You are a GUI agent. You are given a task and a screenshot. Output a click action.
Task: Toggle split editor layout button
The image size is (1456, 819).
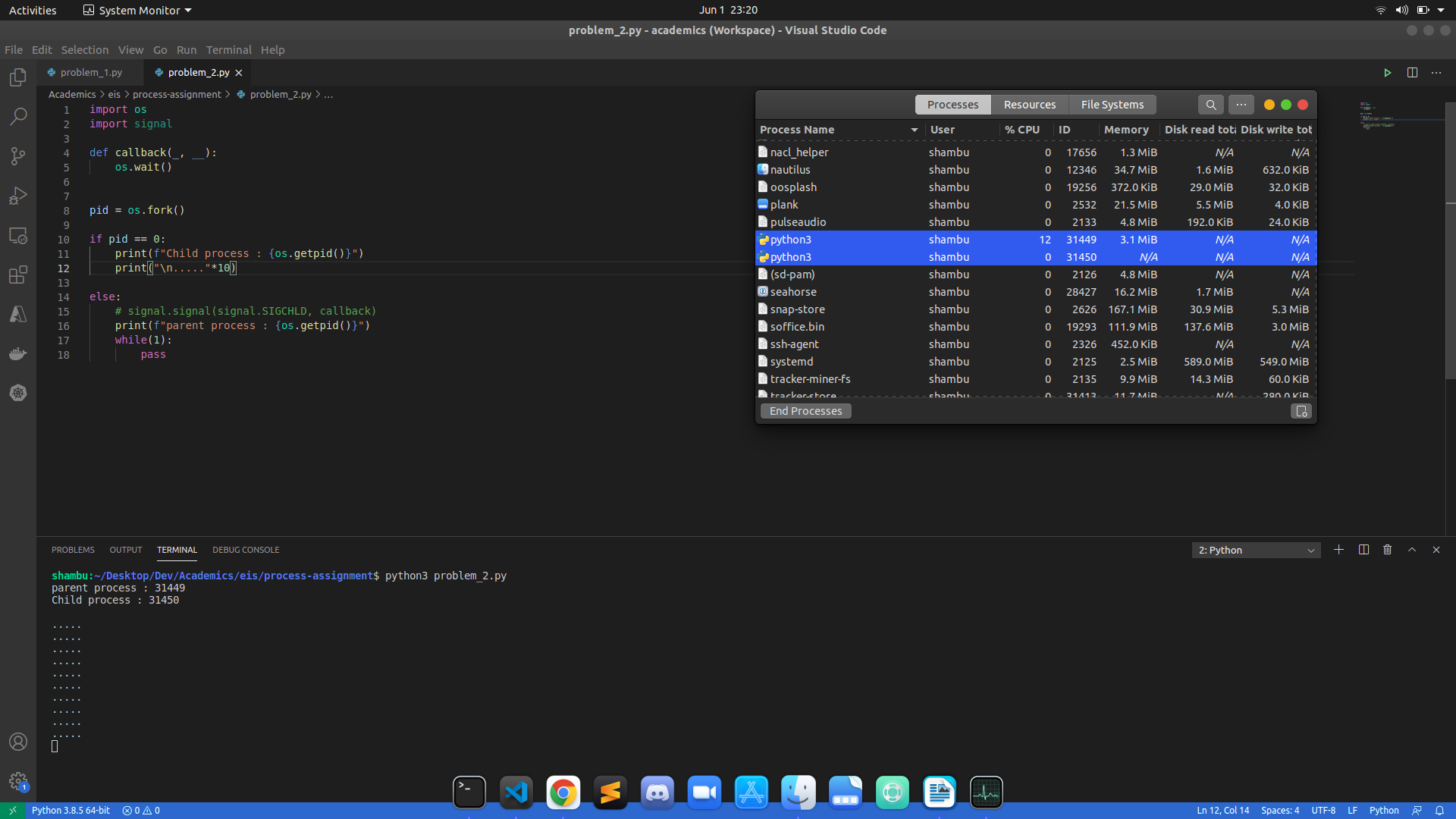(1412, 73)
